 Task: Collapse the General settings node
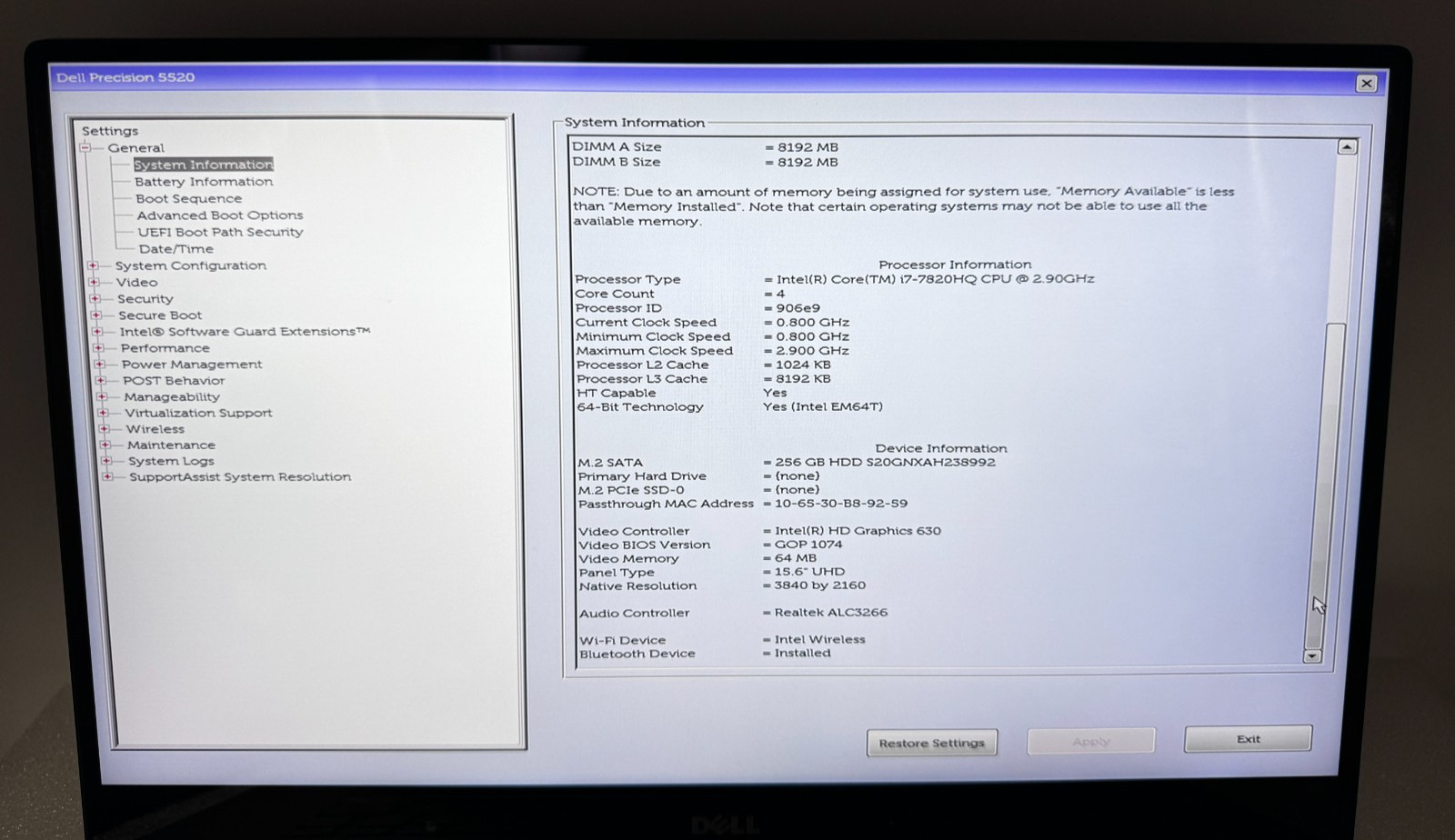coord(85,148)
